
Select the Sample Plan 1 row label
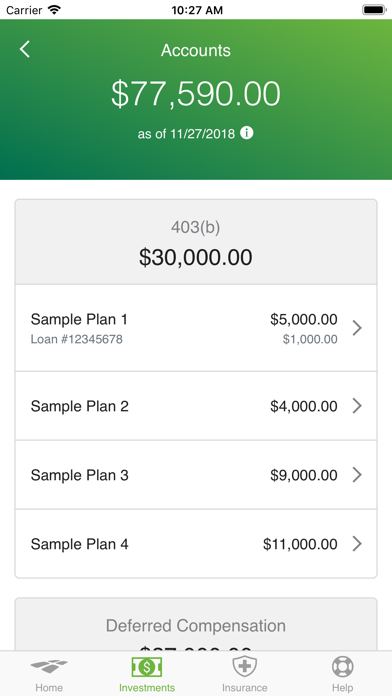(79, 319)
